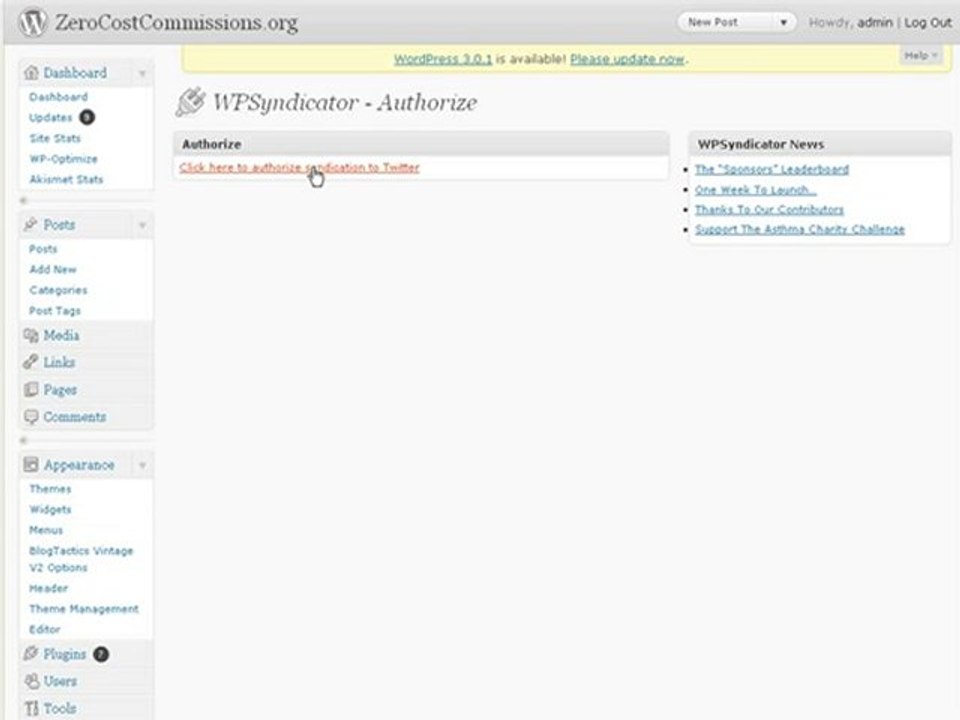Open the Tools menu
The image size is (960, 720).
[60, 708]
